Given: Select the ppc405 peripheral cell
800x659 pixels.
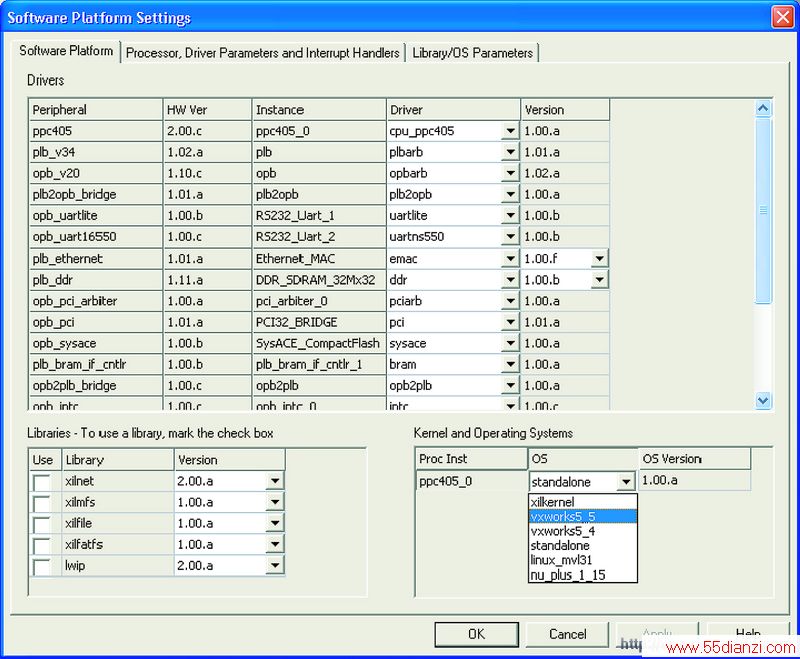Looking at the screenshot, I should 95,131.
